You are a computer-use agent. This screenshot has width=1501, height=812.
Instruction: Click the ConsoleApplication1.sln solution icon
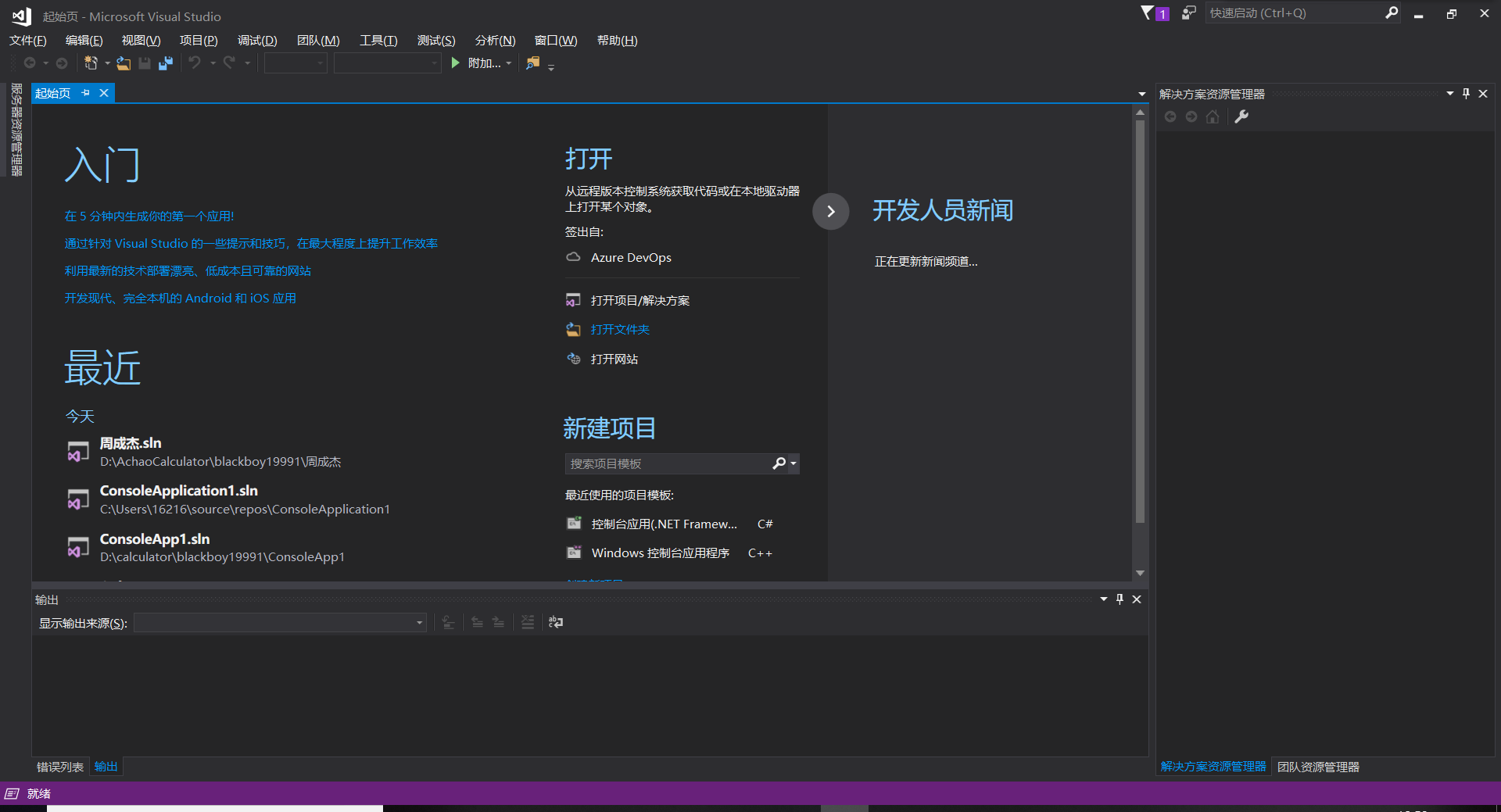click(x=78, y=499)
